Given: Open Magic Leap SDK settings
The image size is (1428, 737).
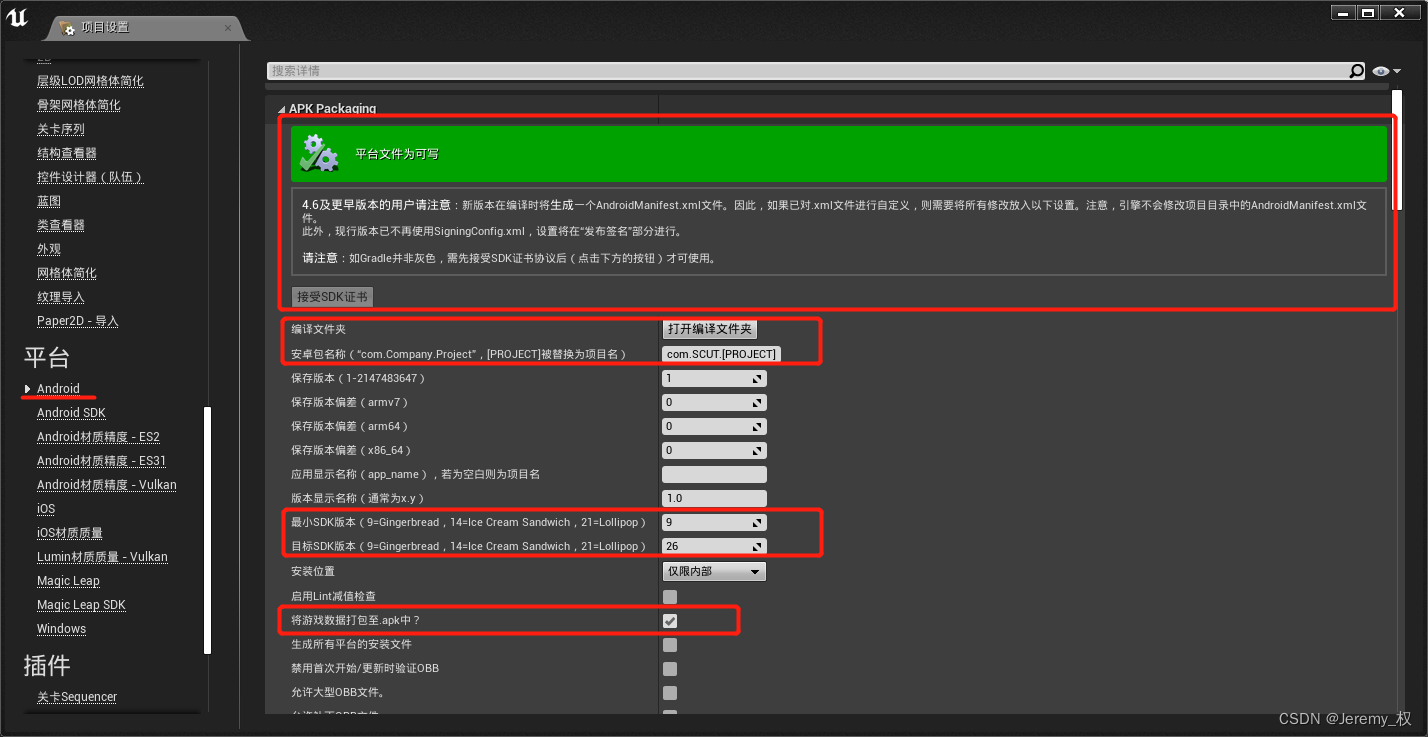Looking at the screenshot, I should tap(81, 605).
